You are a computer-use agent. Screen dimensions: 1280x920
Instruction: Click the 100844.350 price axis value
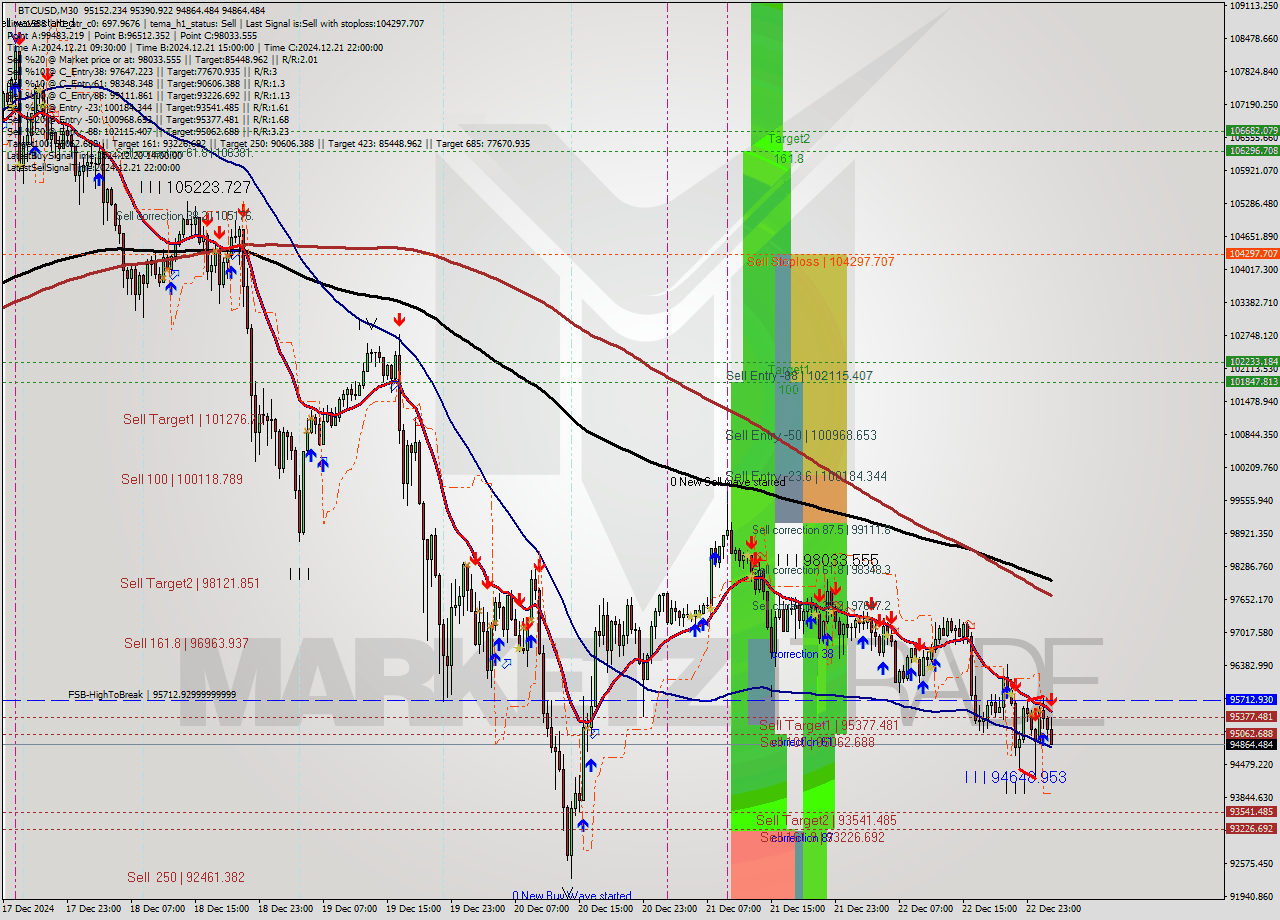(1252, 434)
